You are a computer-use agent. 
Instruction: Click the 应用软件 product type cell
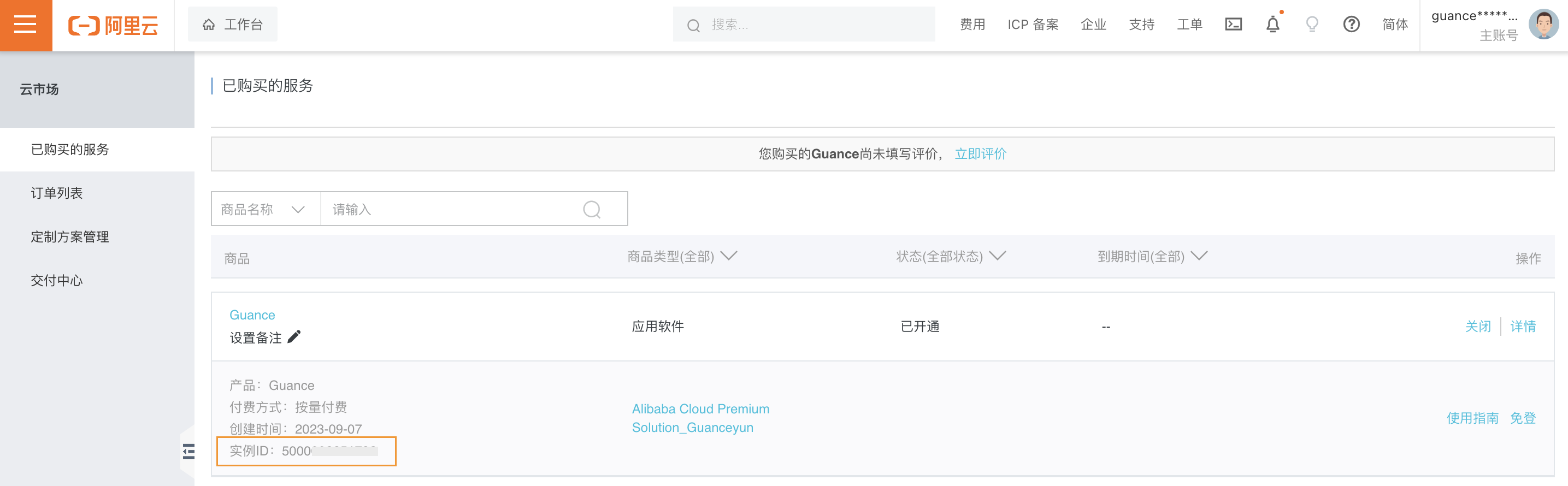click(657, 327)
